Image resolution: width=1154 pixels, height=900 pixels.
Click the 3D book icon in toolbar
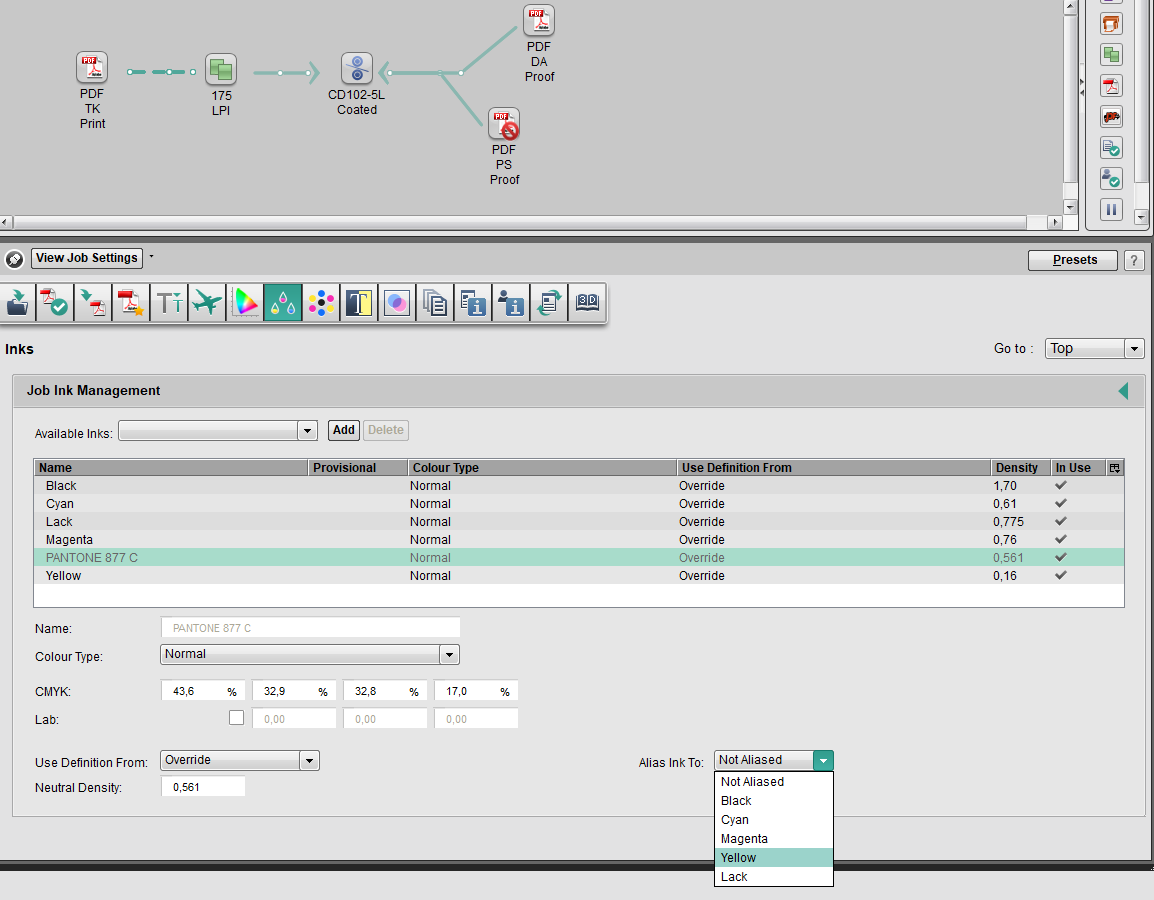[x=587, y=303]
